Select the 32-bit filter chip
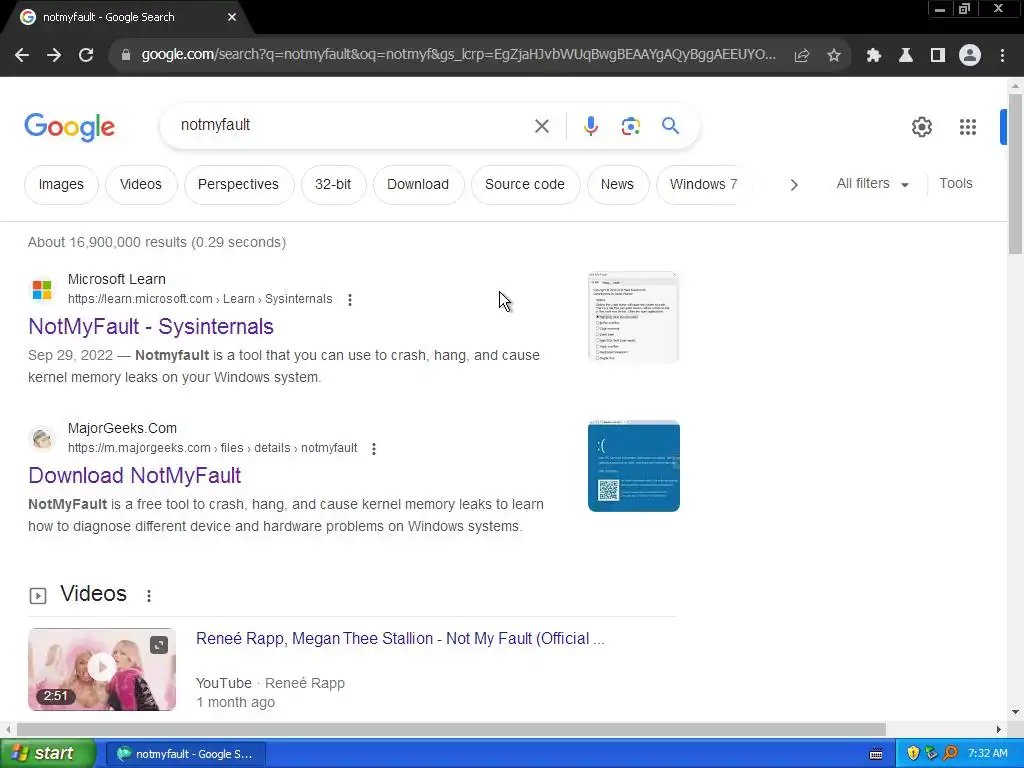 click(333, 185)
